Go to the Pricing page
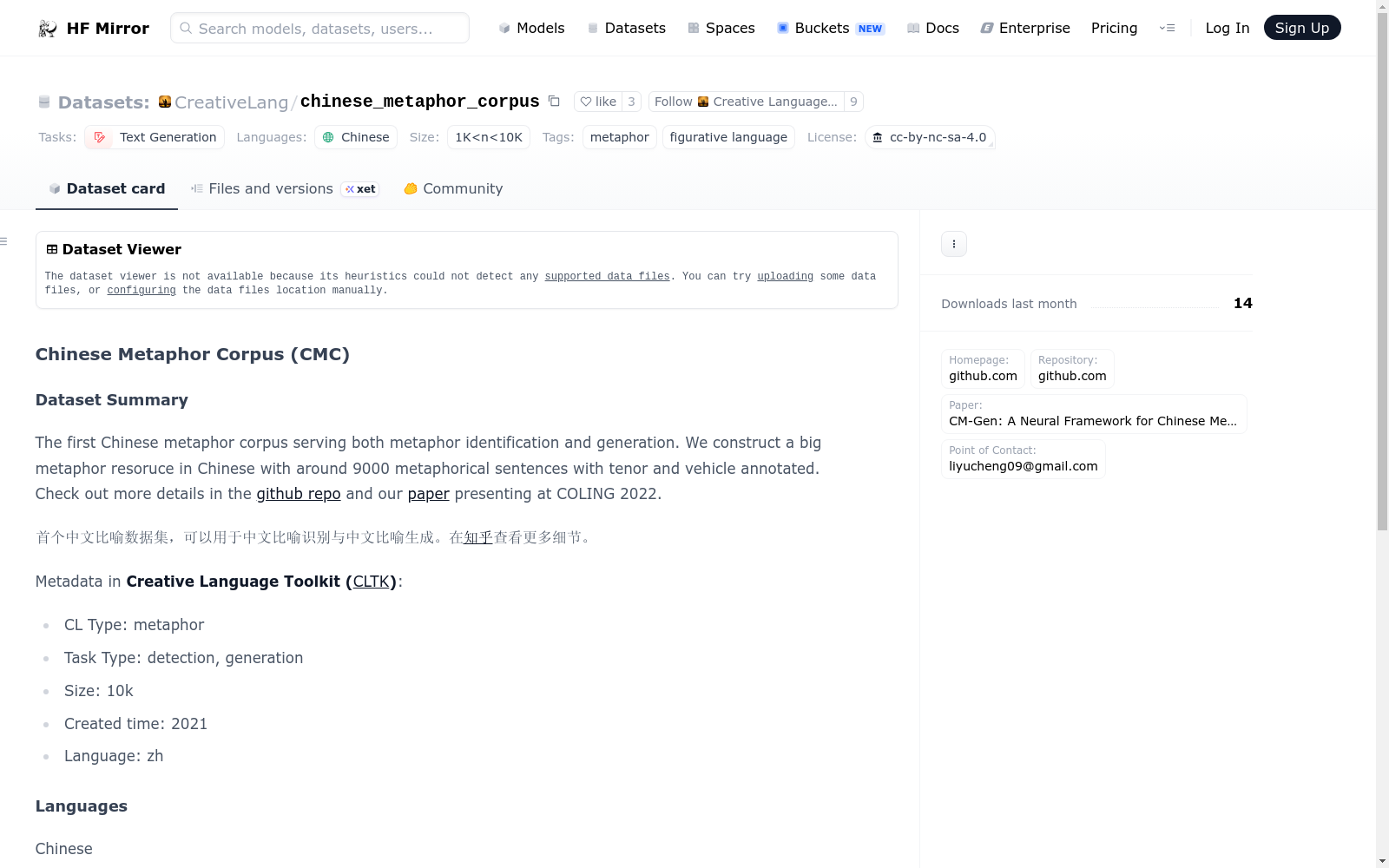Screen dimensions: 1389x868 [x=1114, y=28]
